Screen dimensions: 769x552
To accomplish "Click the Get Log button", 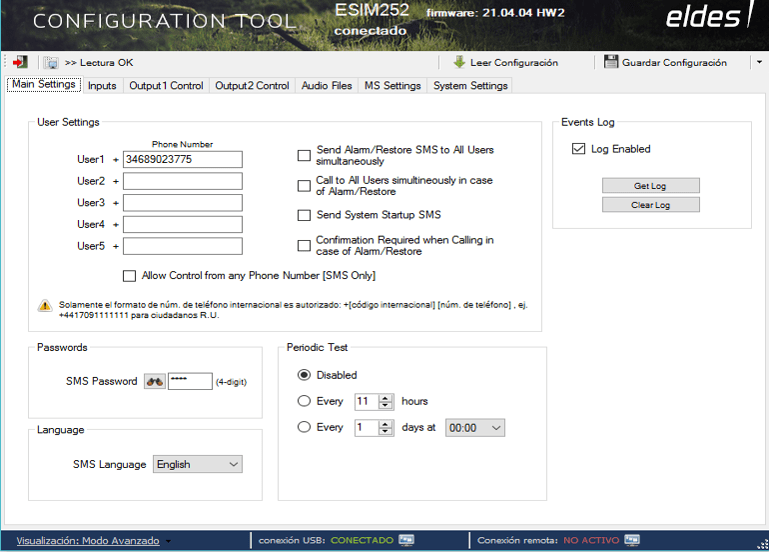I will pyautogui.click(x=651, y=186).
